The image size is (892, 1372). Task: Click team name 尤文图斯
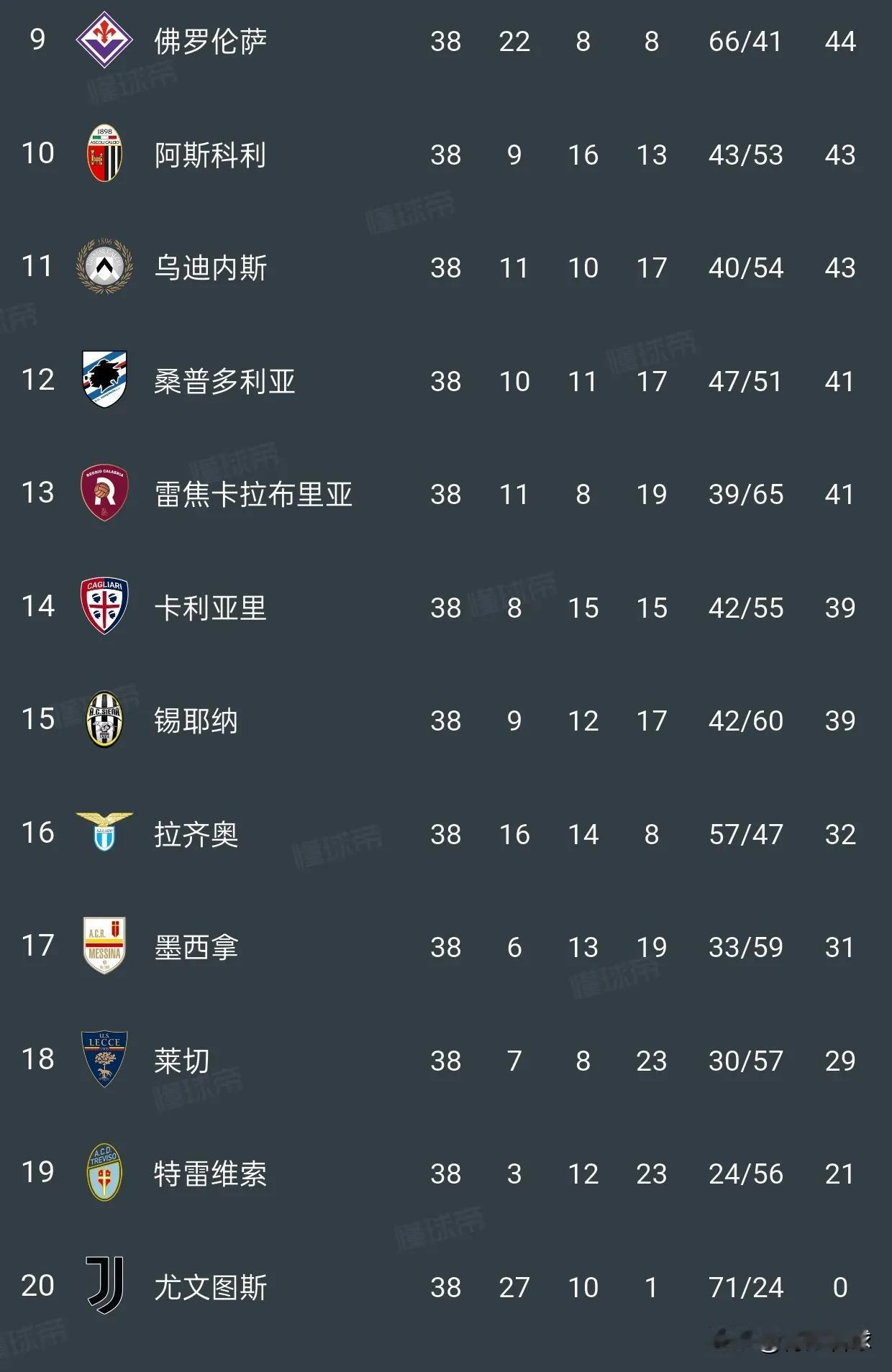click(x=210, y=1287)
